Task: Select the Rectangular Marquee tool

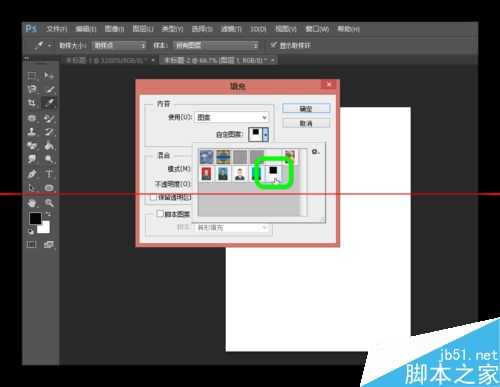Action: (x=32, y=76)
